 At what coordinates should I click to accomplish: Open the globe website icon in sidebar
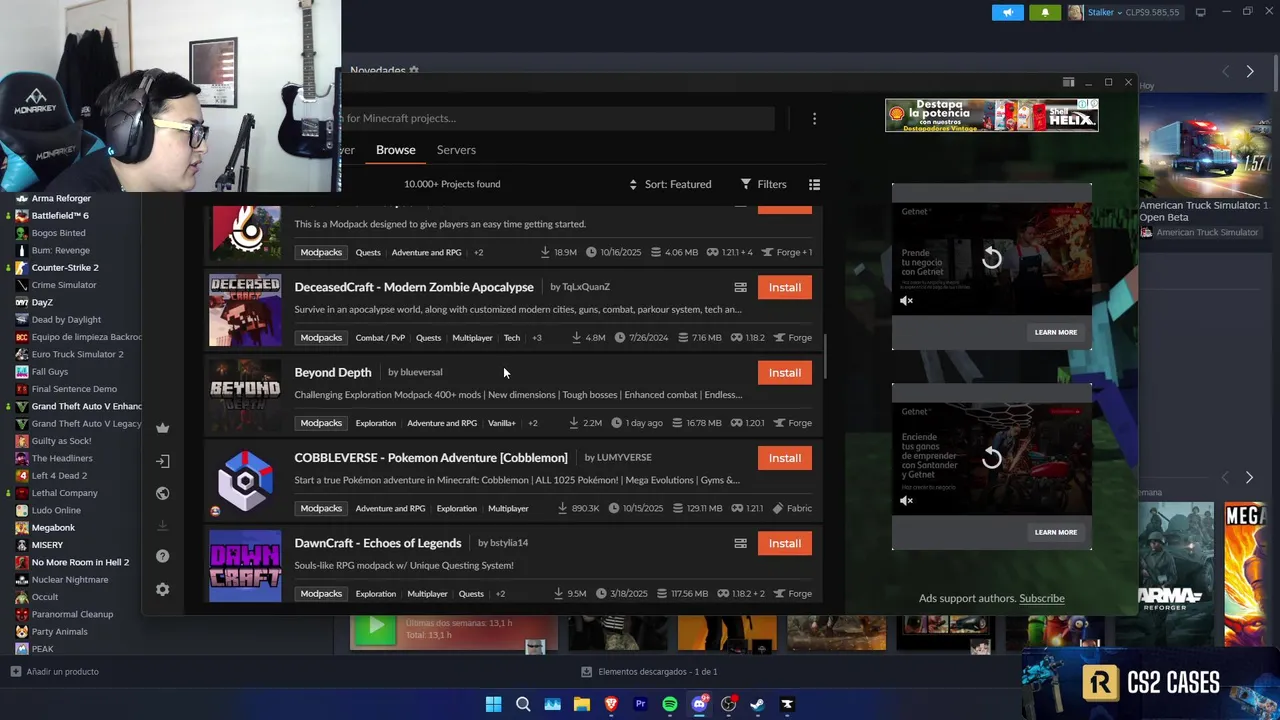click(x=163, y=493)
